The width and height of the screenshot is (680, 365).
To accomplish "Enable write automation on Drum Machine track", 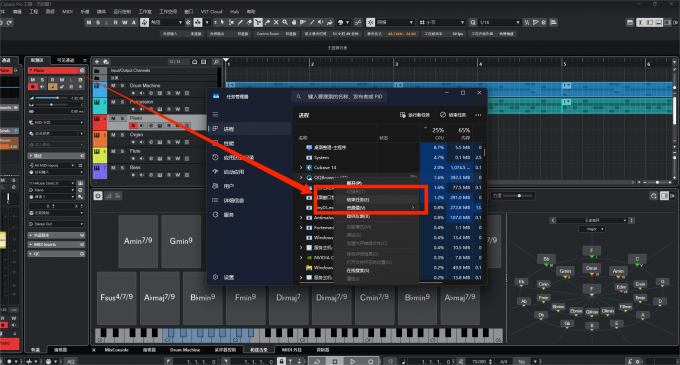I will tap(178, 93).
